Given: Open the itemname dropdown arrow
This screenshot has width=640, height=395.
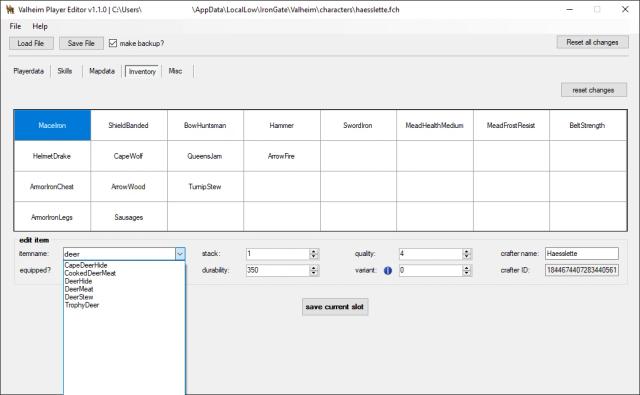Looking at the screenshot, I should pos(180,254).
